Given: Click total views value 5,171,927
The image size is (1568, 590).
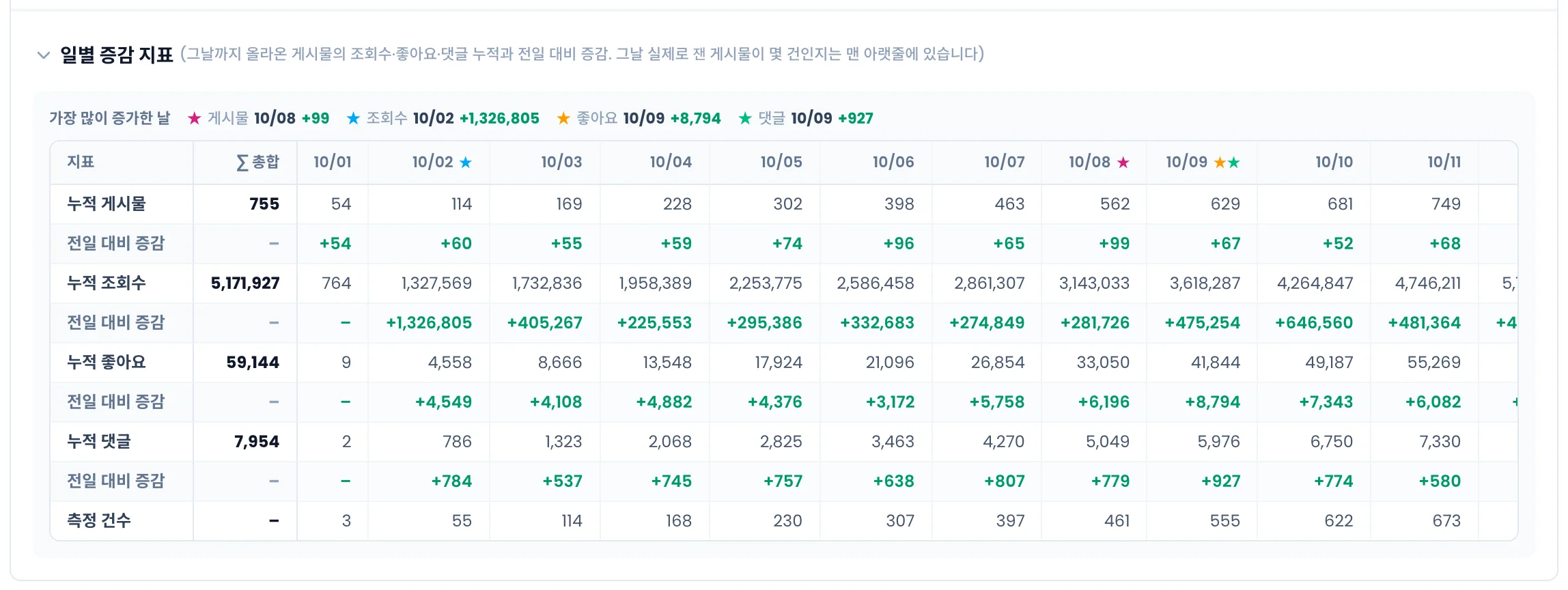Looking at the screenshot, I should [x=245, y=283].
